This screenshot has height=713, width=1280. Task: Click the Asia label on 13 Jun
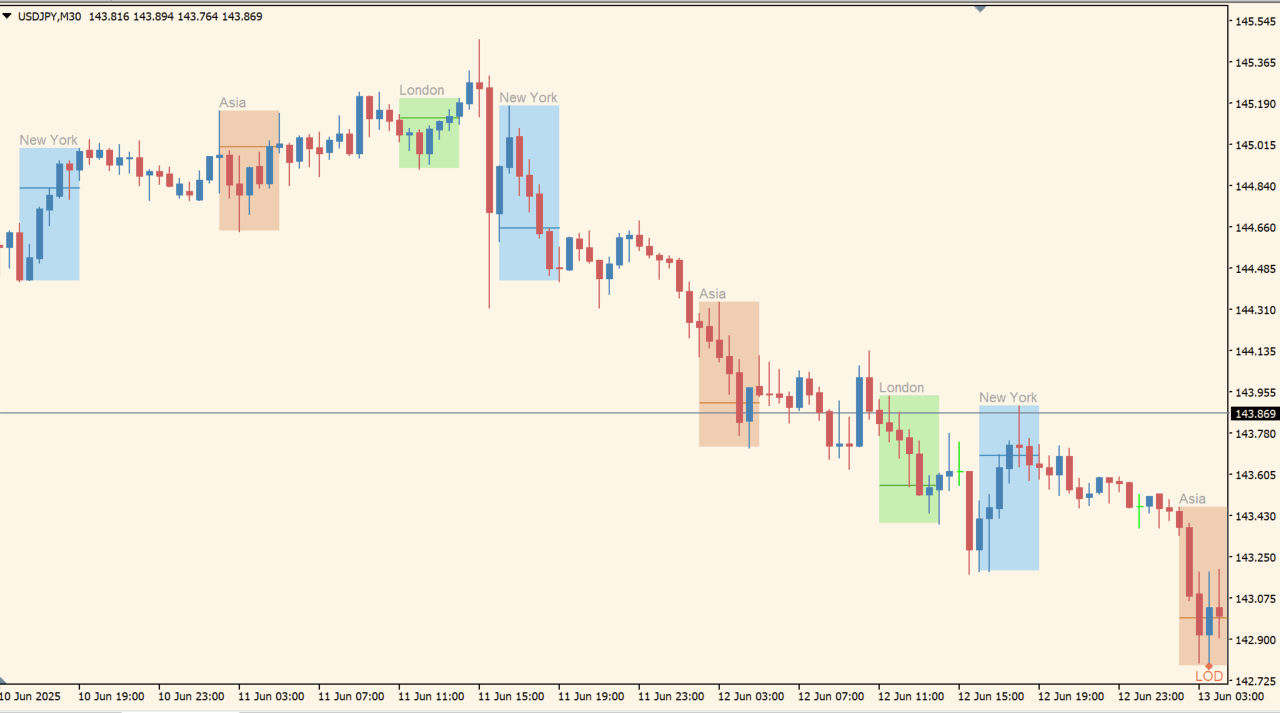tap(1192, 499)
